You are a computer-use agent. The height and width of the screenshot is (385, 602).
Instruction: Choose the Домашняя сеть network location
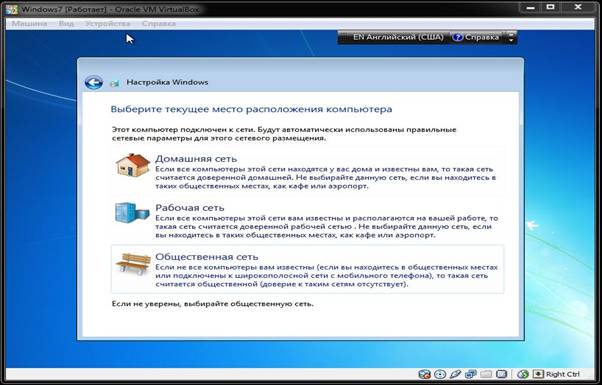click(308, 171)
